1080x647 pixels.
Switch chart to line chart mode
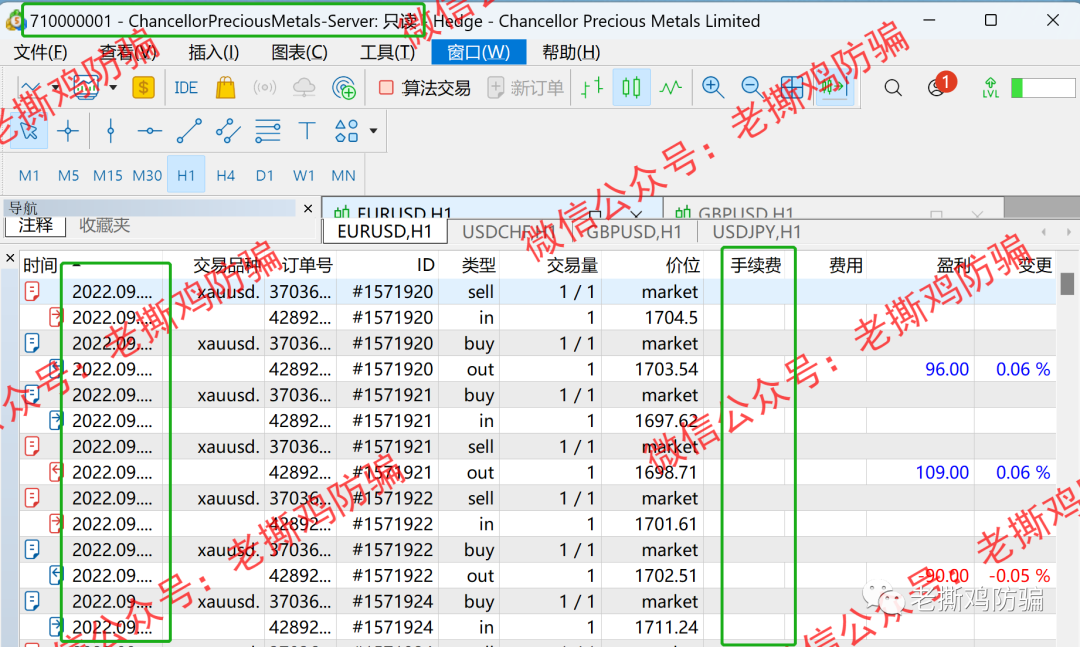pos(670,88)
